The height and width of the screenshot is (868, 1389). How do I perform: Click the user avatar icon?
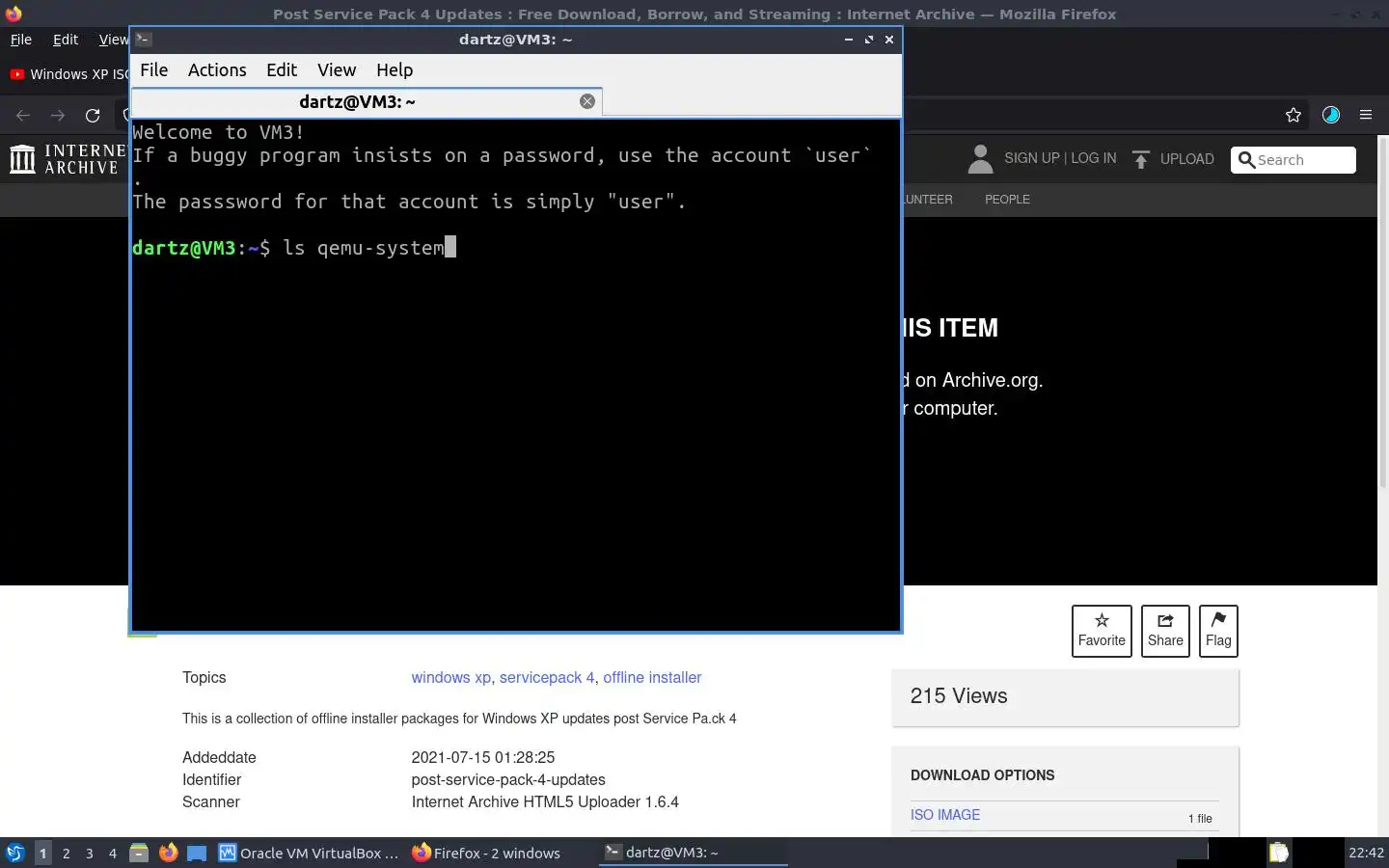point(980,159)
